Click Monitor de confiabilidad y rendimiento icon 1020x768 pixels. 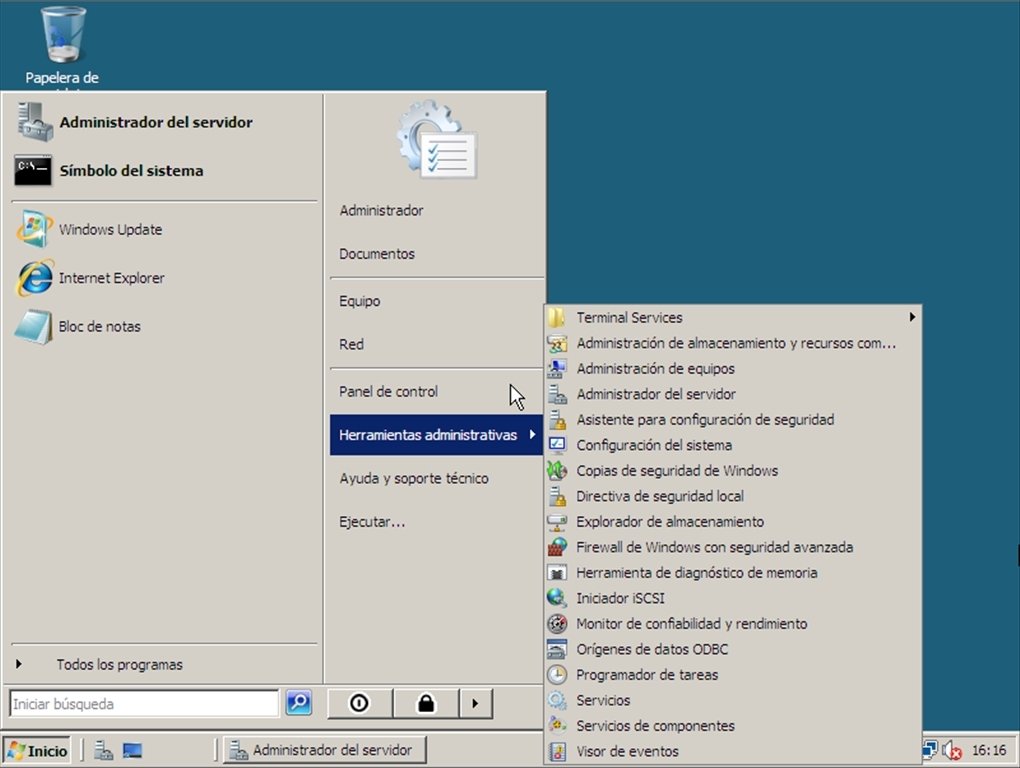point(557,623)
